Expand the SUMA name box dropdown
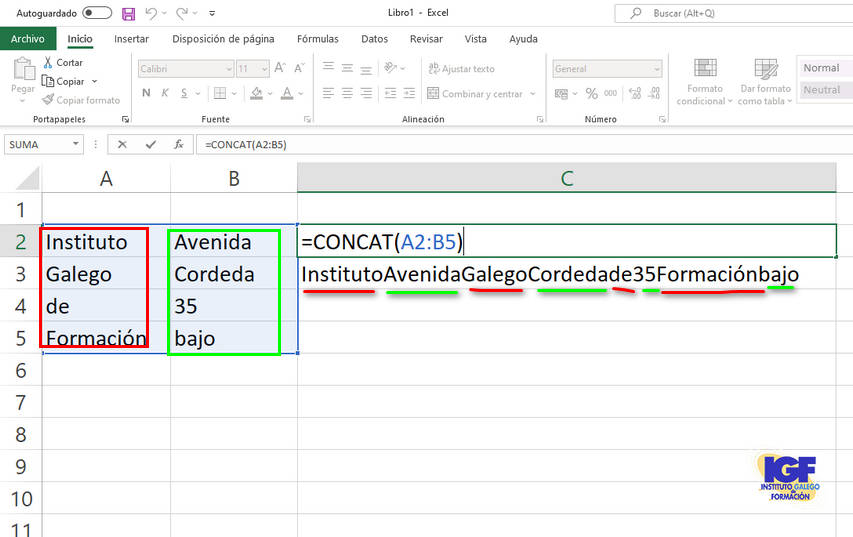 point(76,144)
